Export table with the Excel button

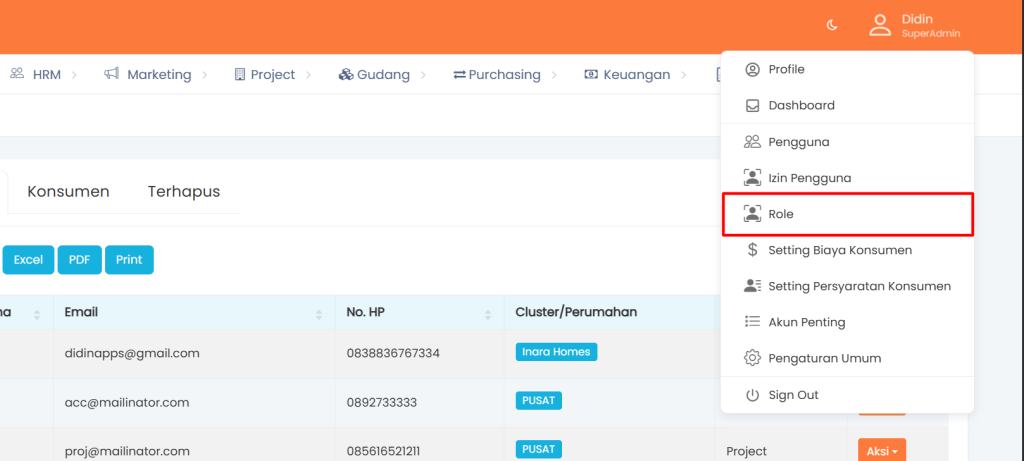tap(28, 260)
